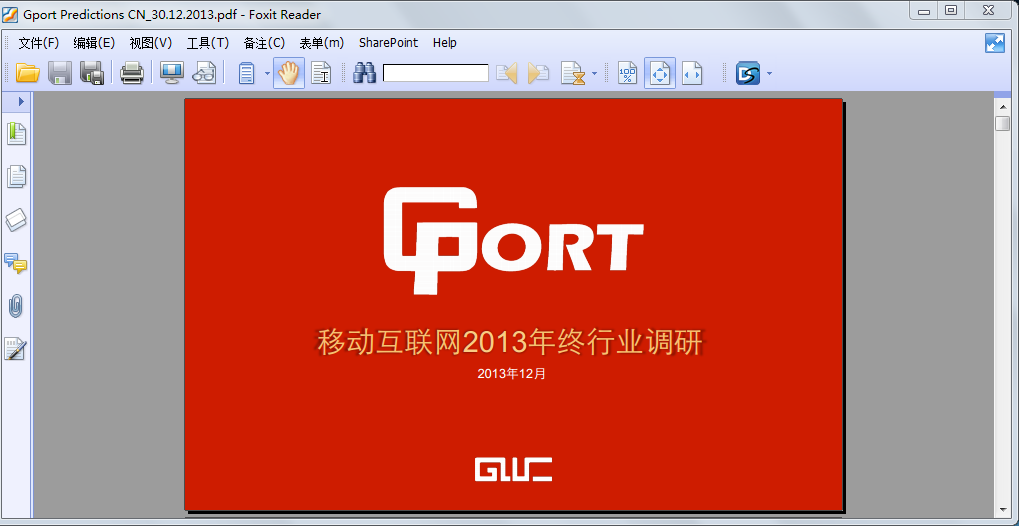Open the 视图(V) menu

tap(151, 43)
